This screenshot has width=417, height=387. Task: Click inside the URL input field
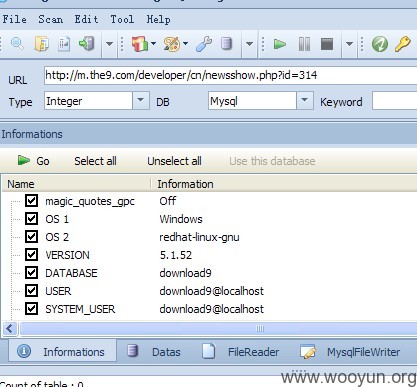coord(230,75)
